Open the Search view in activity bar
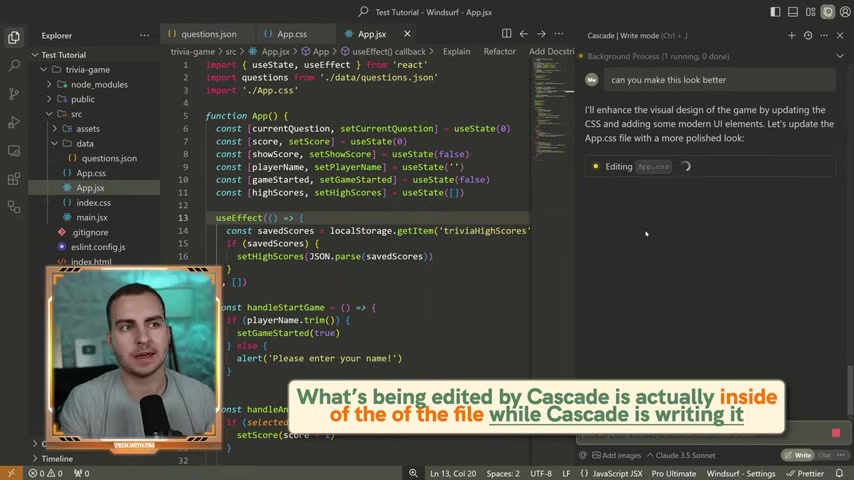 (x=14, y=65)
